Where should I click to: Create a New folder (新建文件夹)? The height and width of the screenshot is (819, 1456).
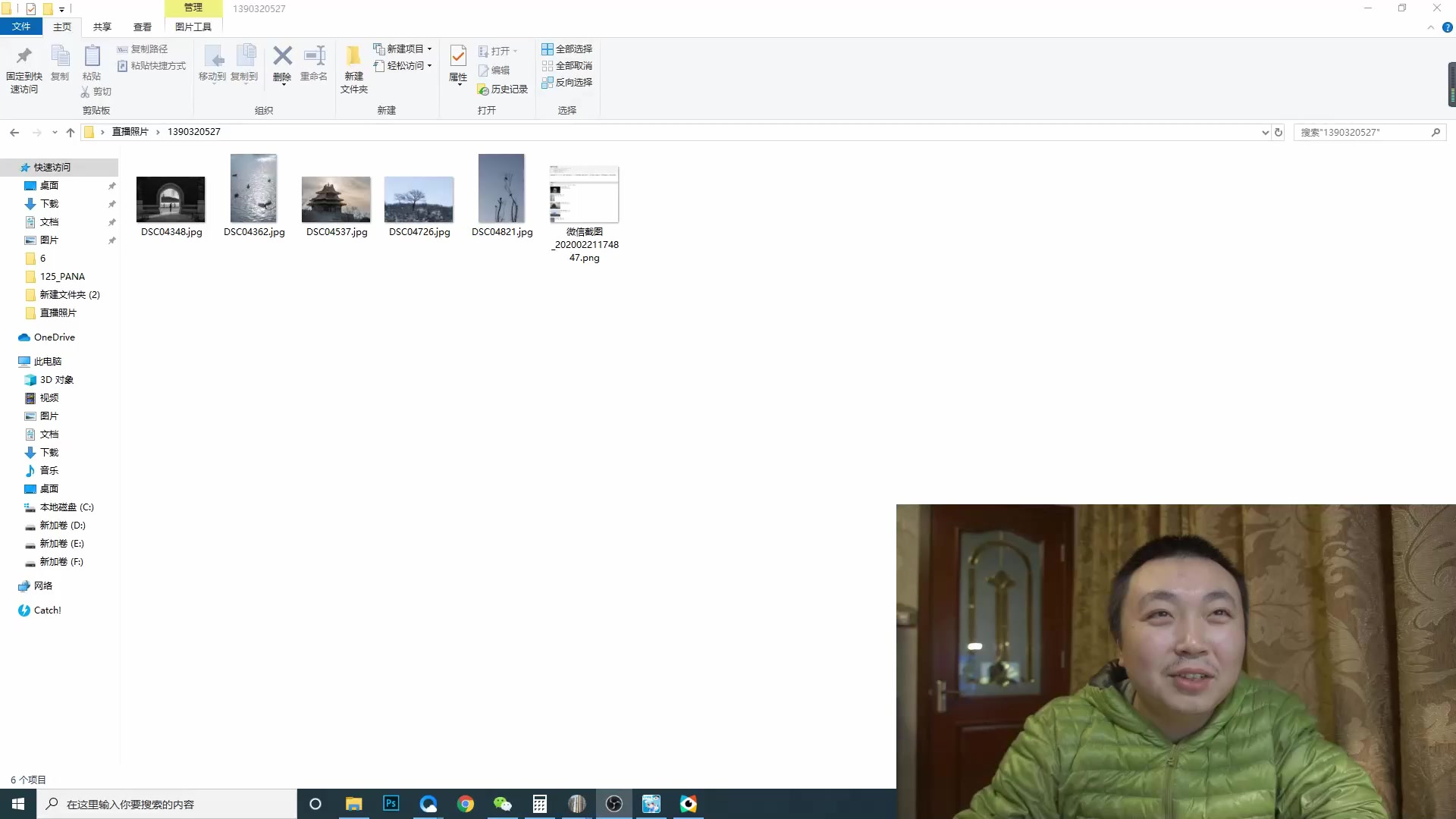click(354, 69)
